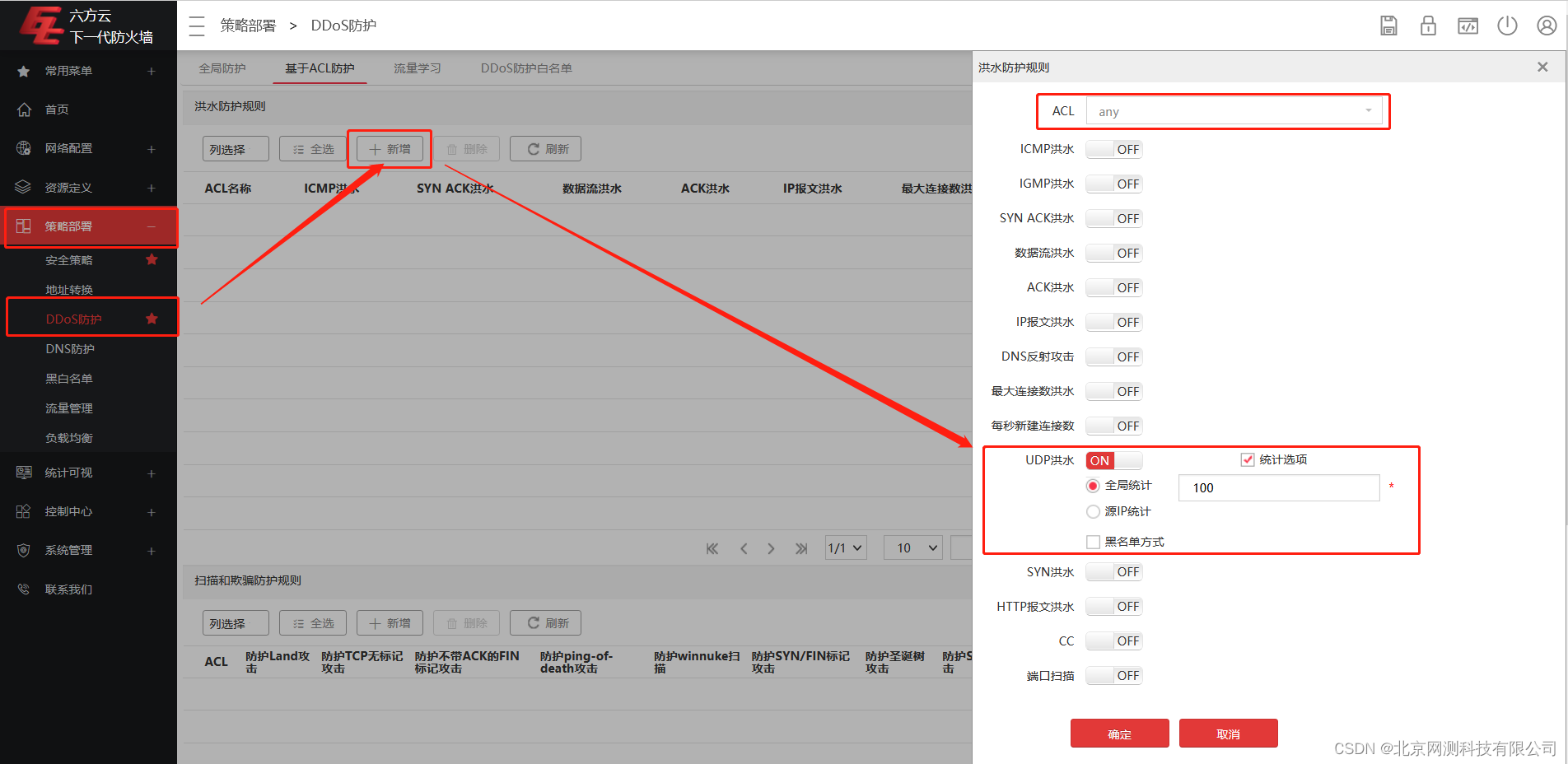Go to next page arrow
This screenshot has width=1568, height=764.
point(771,548)
